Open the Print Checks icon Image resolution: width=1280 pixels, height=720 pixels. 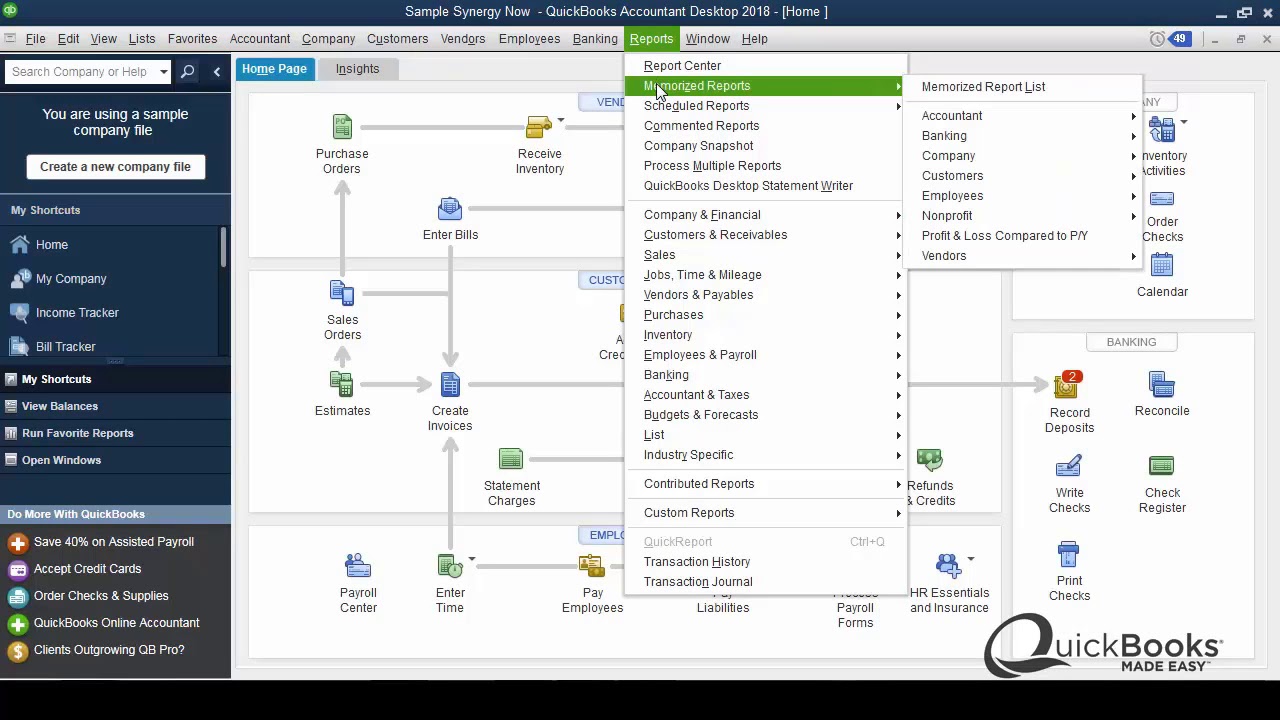(1069, 554)
